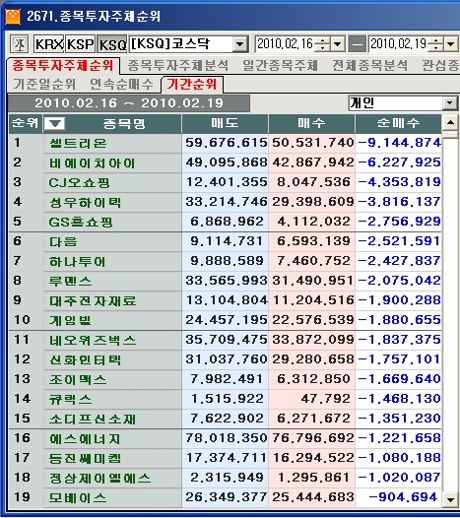Select stock 다음
The width and height of the screenshot is (460, 518).
point(63,242)
